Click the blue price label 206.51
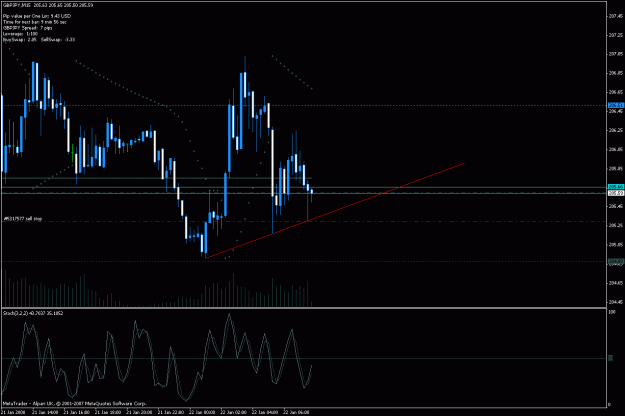The image size is (625, 416). tap(616, 105)
